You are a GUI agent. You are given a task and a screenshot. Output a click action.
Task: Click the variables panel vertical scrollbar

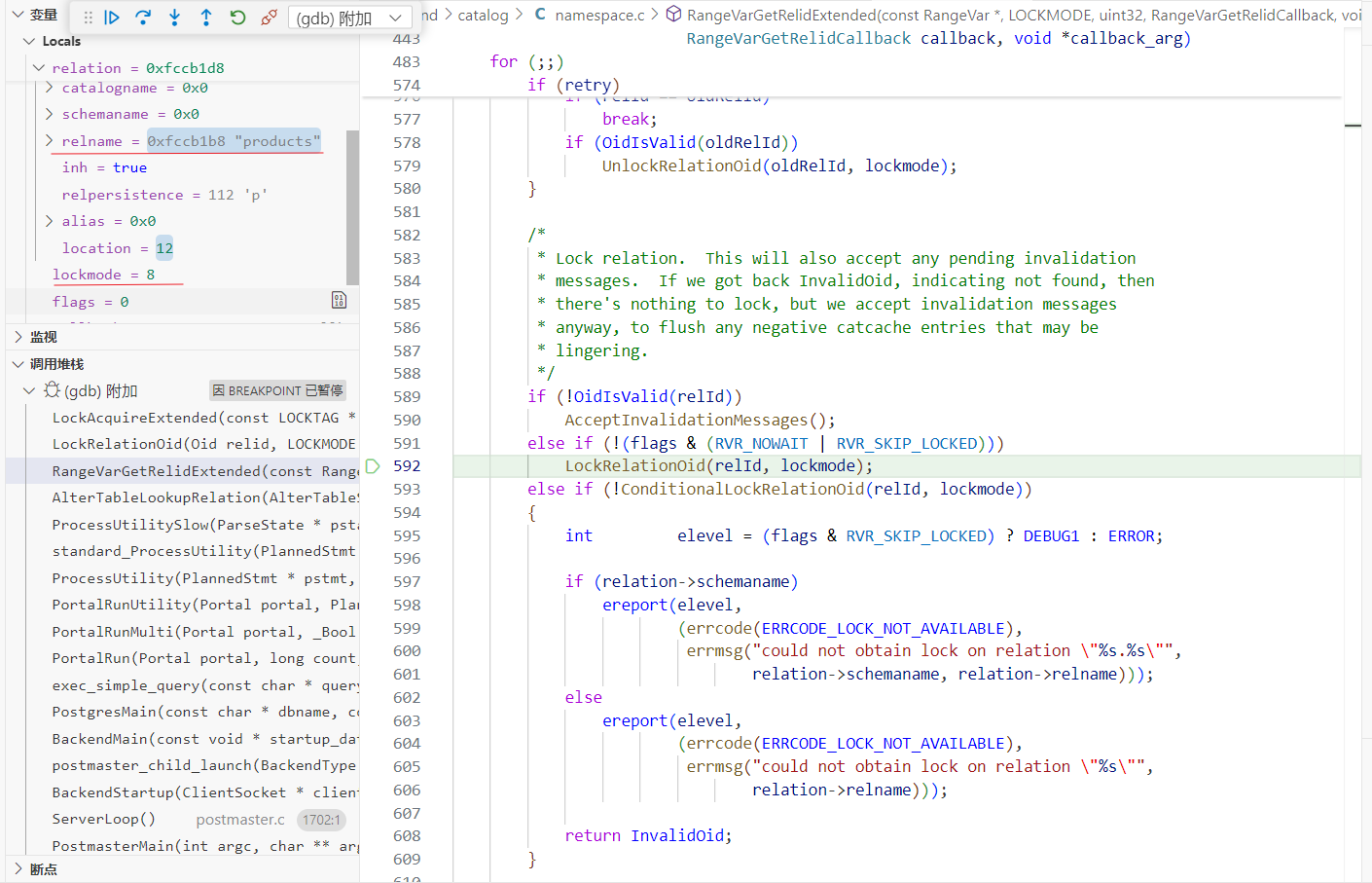tap(352, 206)
